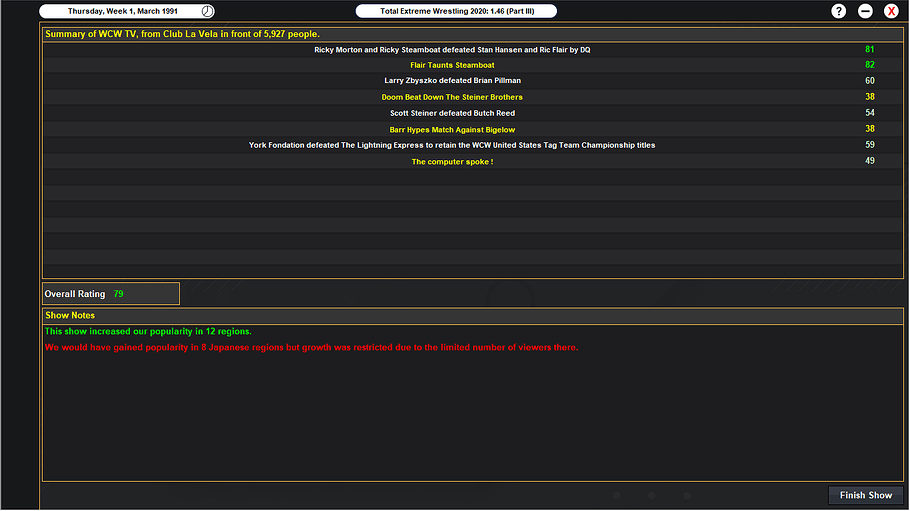Click the date bar showing Thursday, Week 1
910x511 pixels.
127,11
